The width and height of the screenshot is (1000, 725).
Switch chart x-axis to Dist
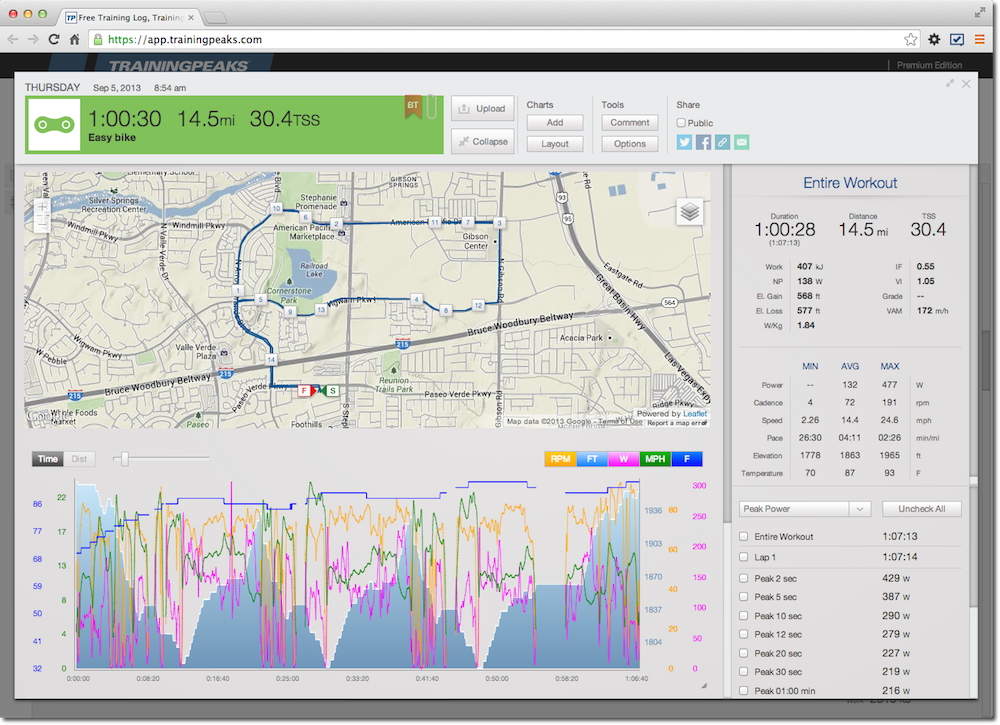[x=79, y=459]
